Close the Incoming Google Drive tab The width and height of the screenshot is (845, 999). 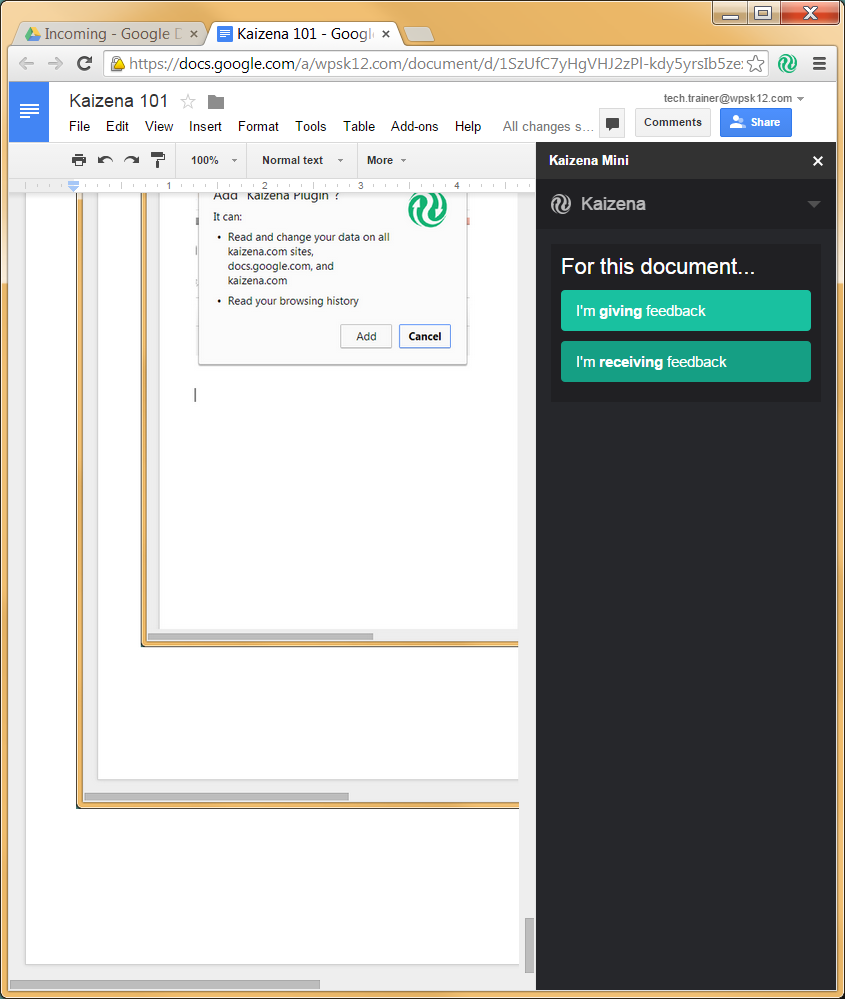(194, 34)
